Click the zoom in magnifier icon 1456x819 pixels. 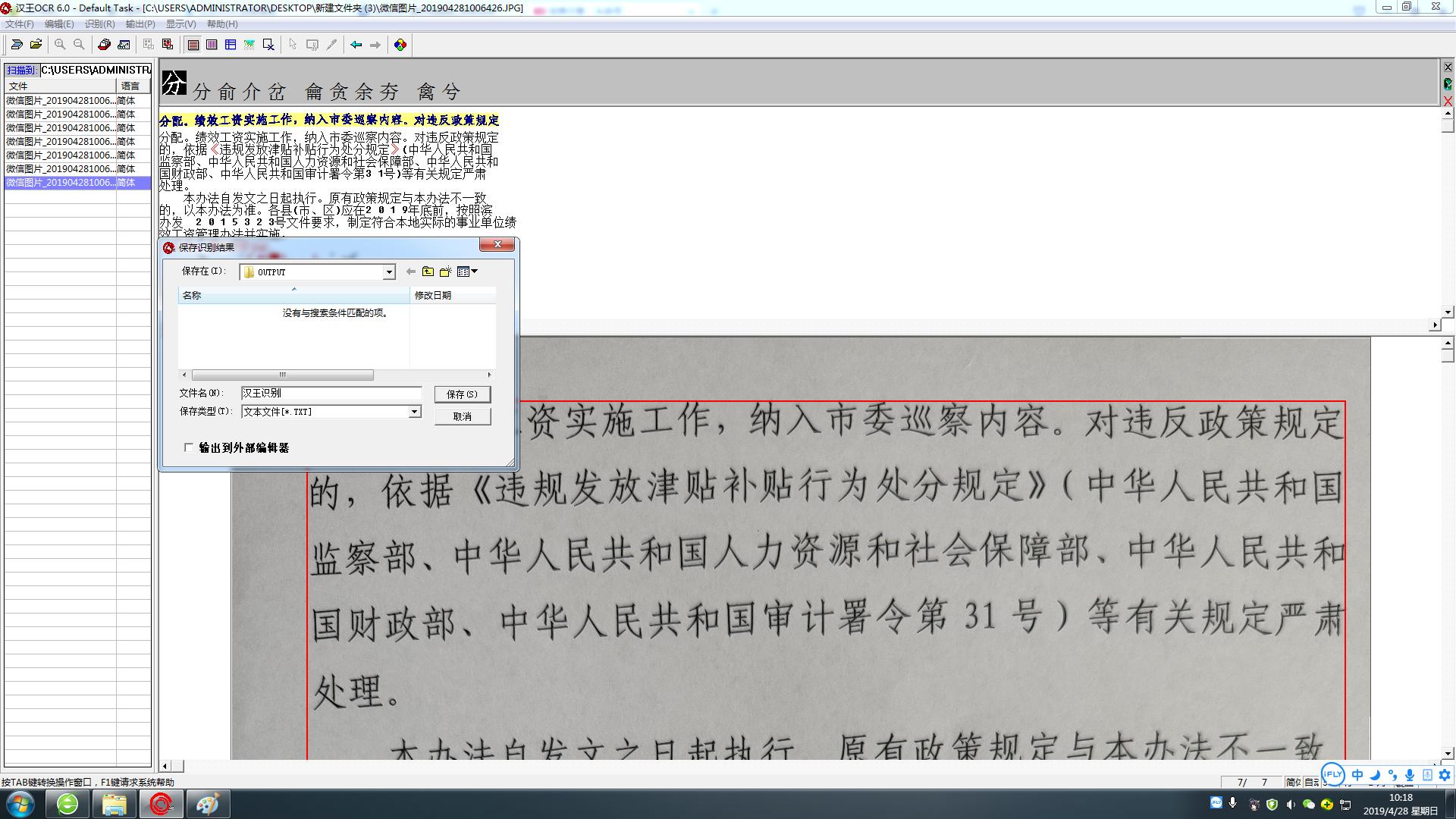tap(59, 44)
